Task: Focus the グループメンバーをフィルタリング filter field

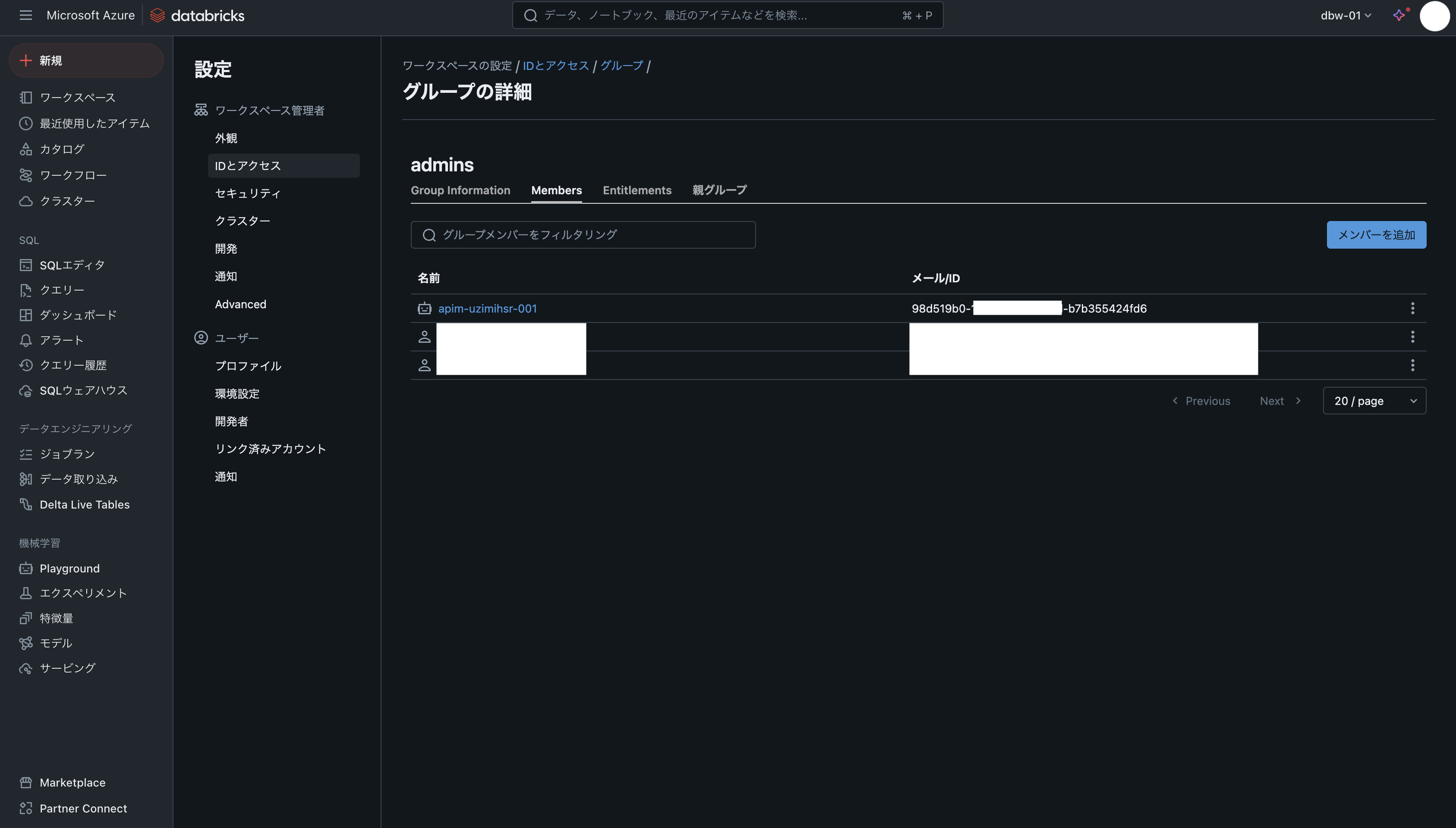Action: [x=583, y=235]
